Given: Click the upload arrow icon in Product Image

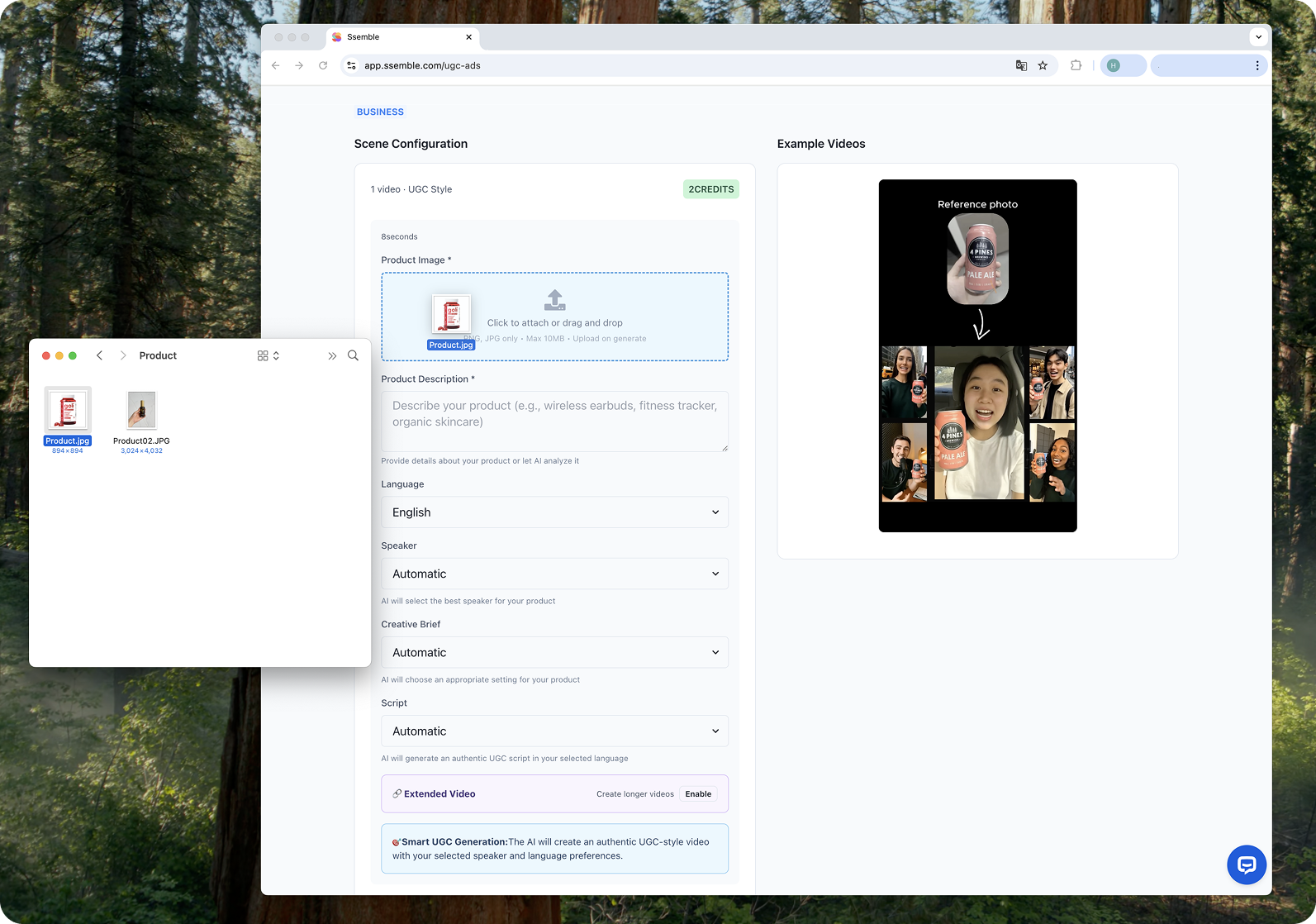Looking at the screenshot, I should (x=554, y=300).
